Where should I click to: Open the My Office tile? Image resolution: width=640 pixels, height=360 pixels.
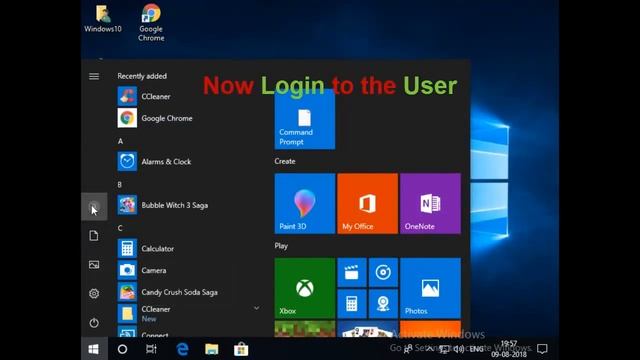tap(367, 203)
